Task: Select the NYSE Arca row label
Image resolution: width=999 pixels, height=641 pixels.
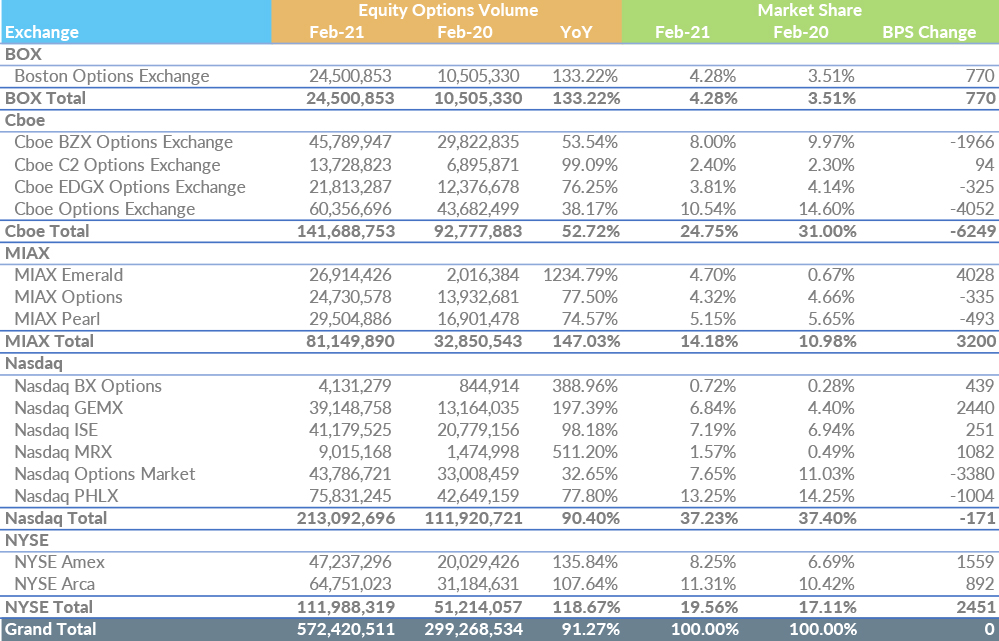Action: [54, 584]
